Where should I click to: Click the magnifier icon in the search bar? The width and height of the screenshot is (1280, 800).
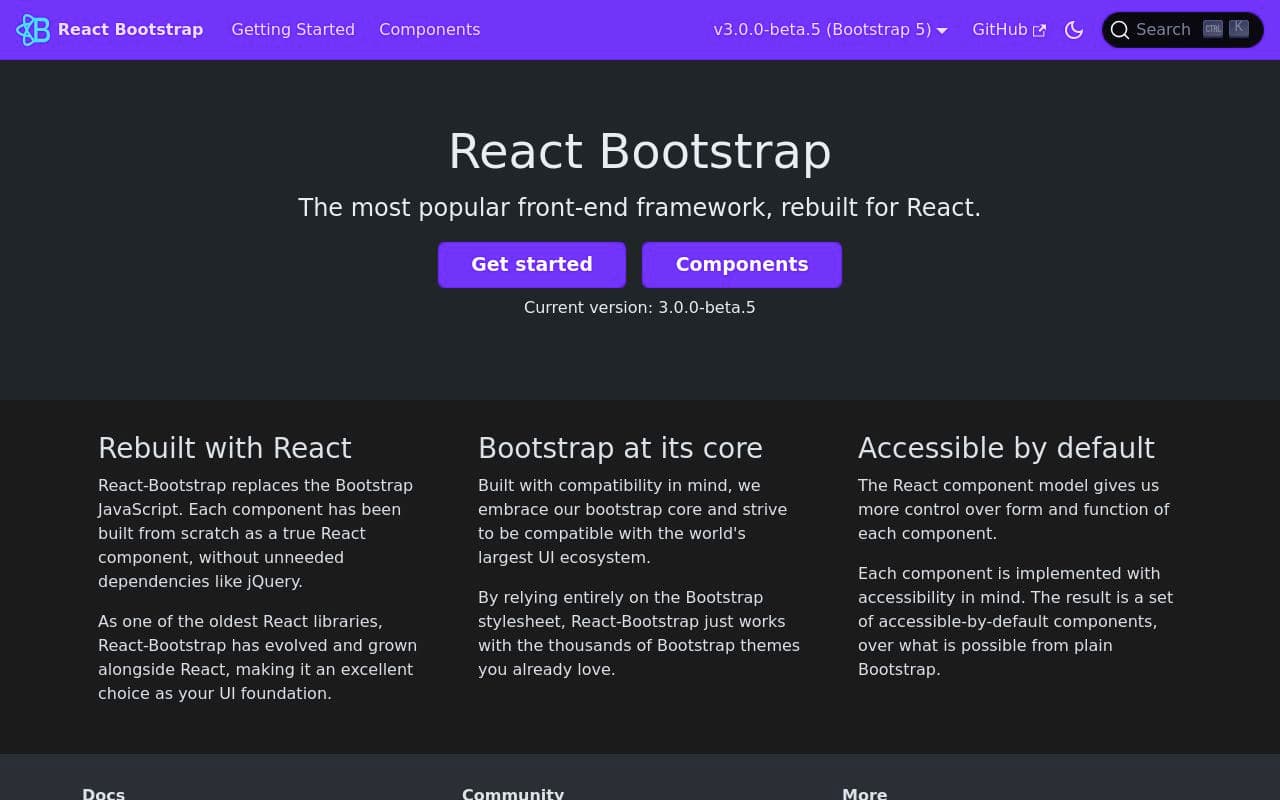(1121, 30)
